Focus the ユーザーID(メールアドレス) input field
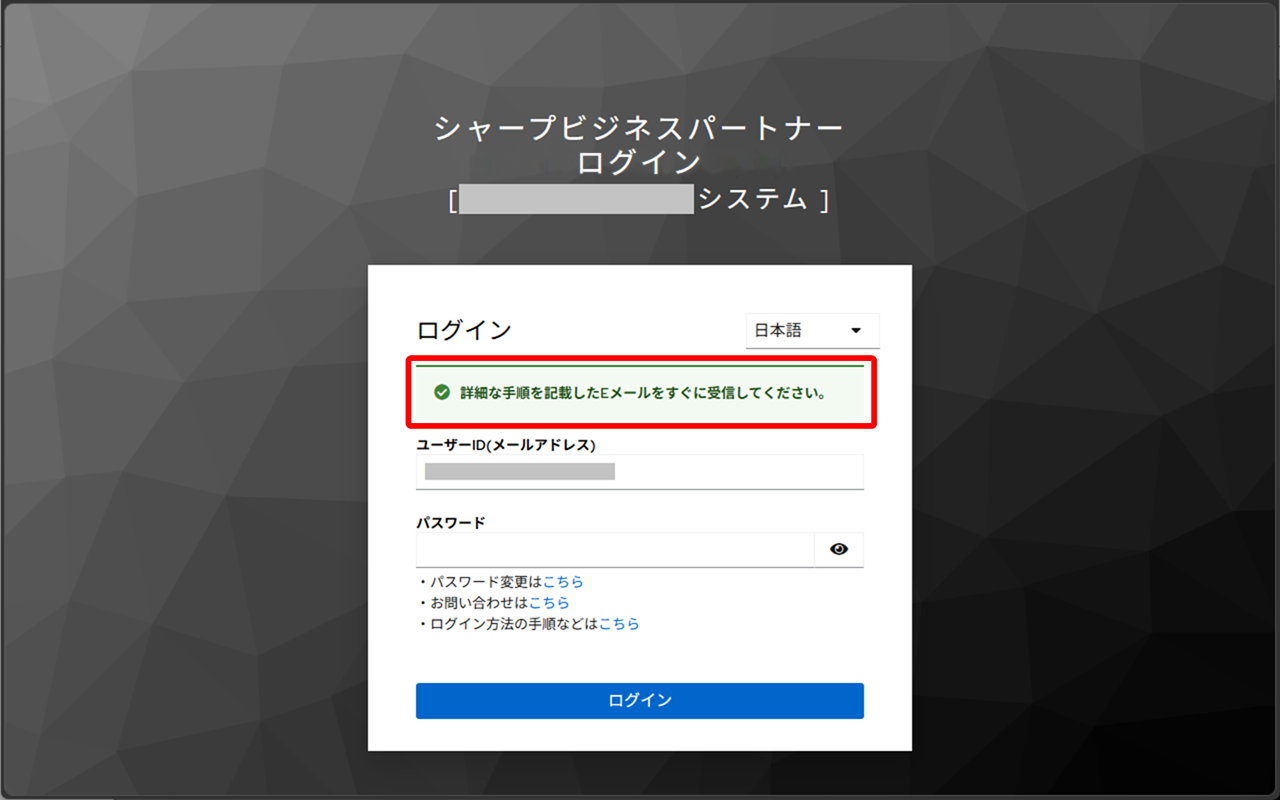Viewport: 1280px width, 800px height. click(x=640, y=472)
